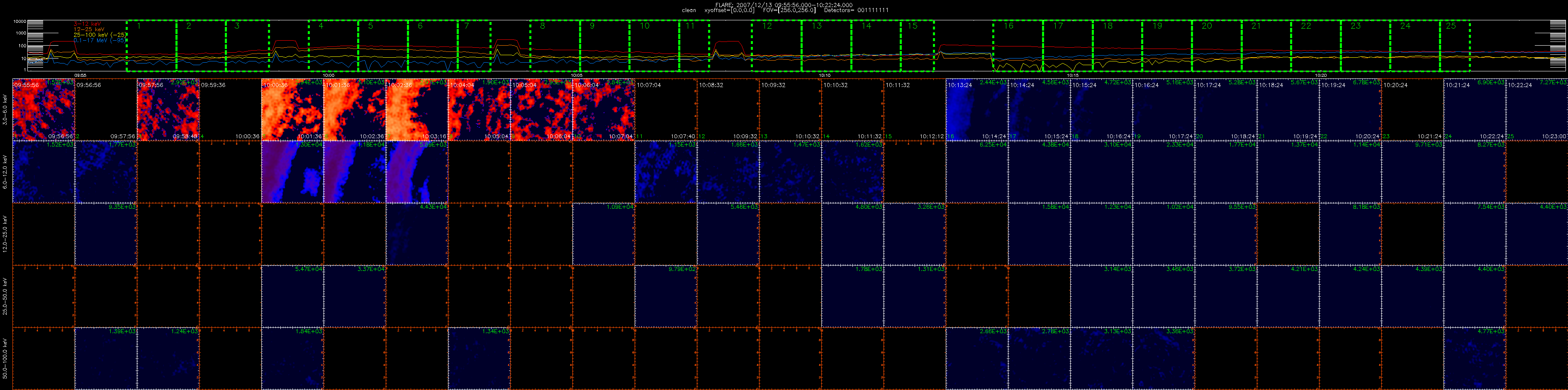View the 3-6 keV image at 10:14:24
1568x390 pixels.
[x=1039, y=110]
